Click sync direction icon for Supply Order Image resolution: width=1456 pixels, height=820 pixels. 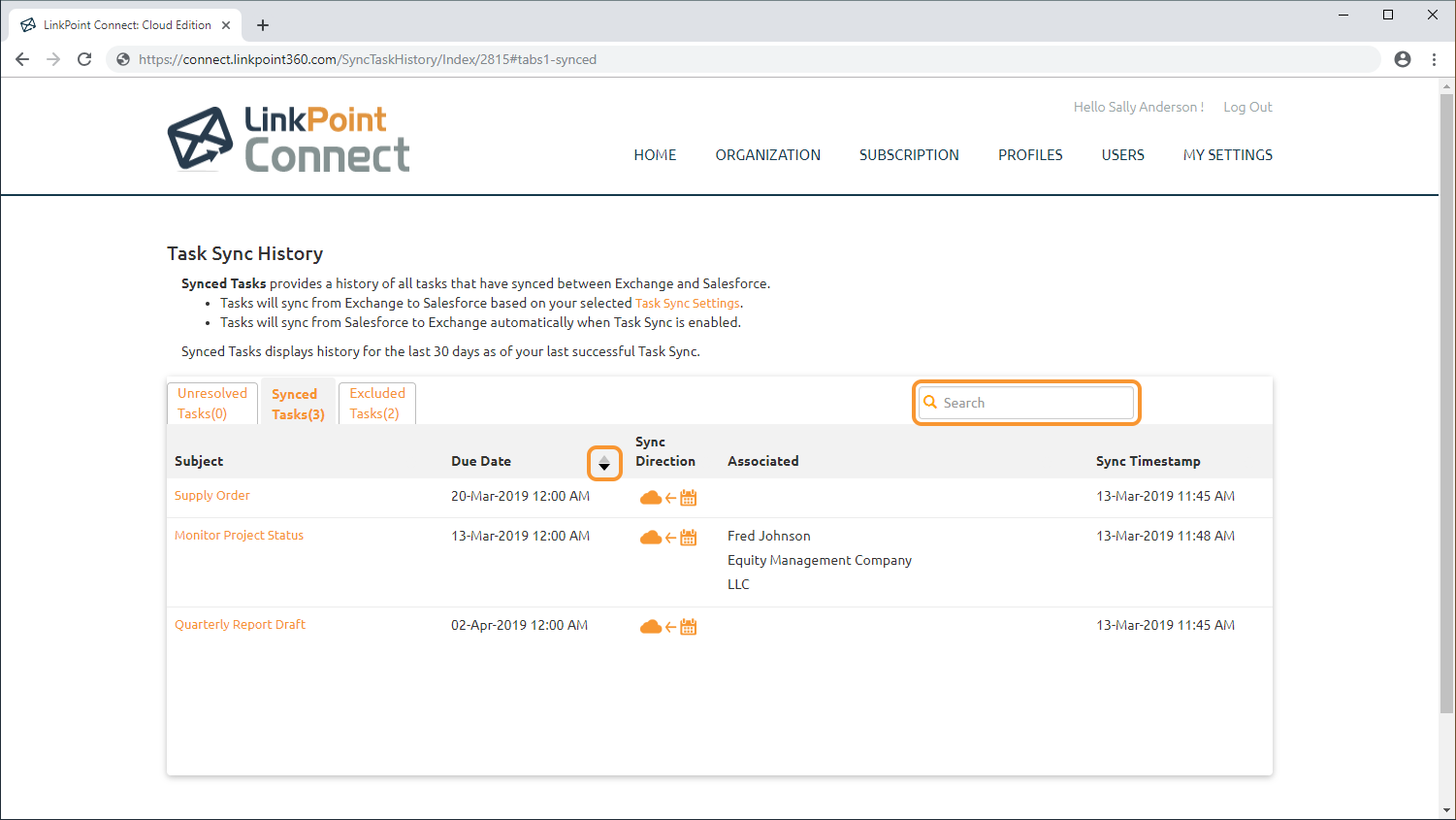tap(668, 498)
